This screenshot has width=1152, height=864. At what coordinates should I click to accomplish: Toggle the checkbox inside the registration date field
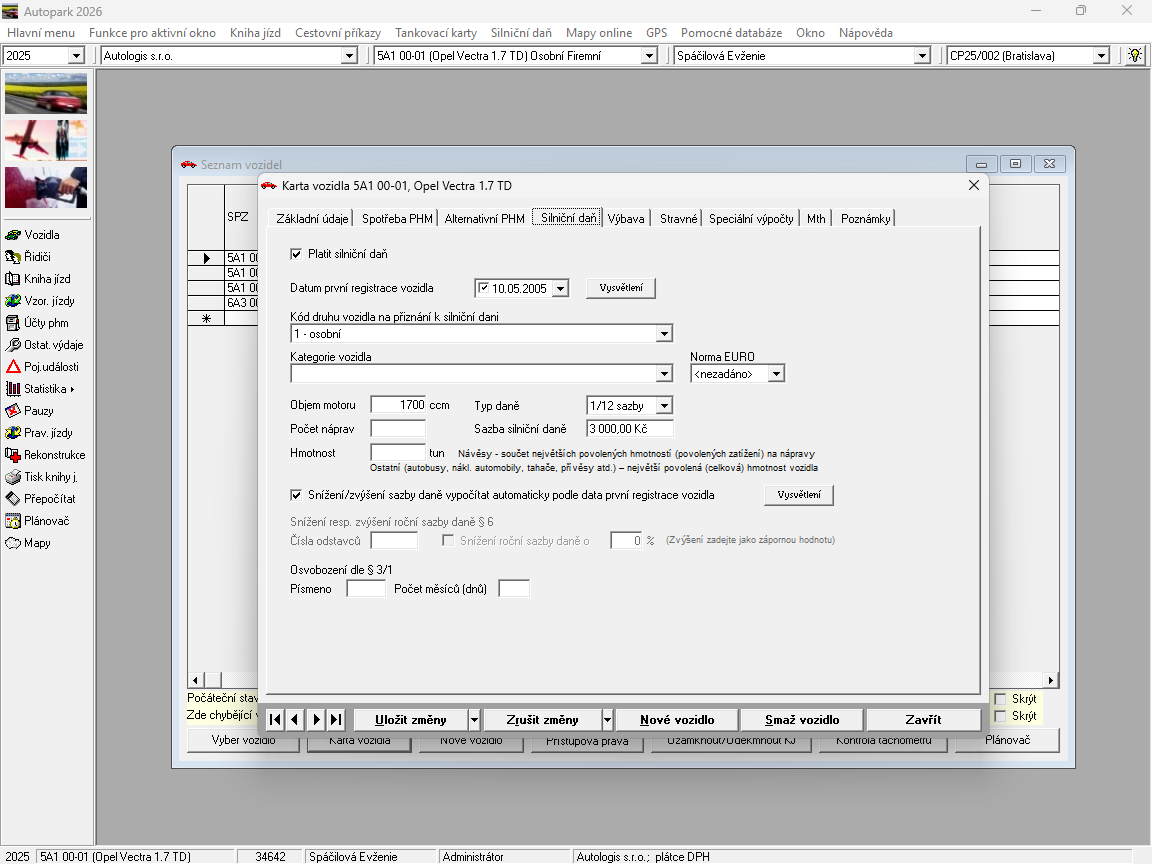pyautogui.click(x=484, y=289)
